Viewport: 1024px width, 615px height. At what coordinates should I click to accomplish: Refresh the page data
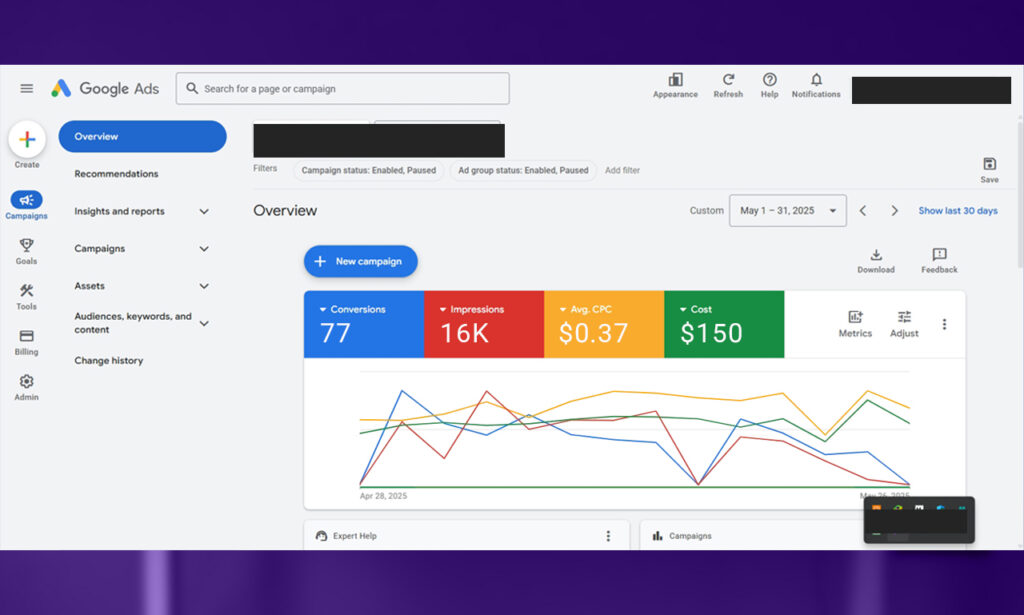click(728, 86)
